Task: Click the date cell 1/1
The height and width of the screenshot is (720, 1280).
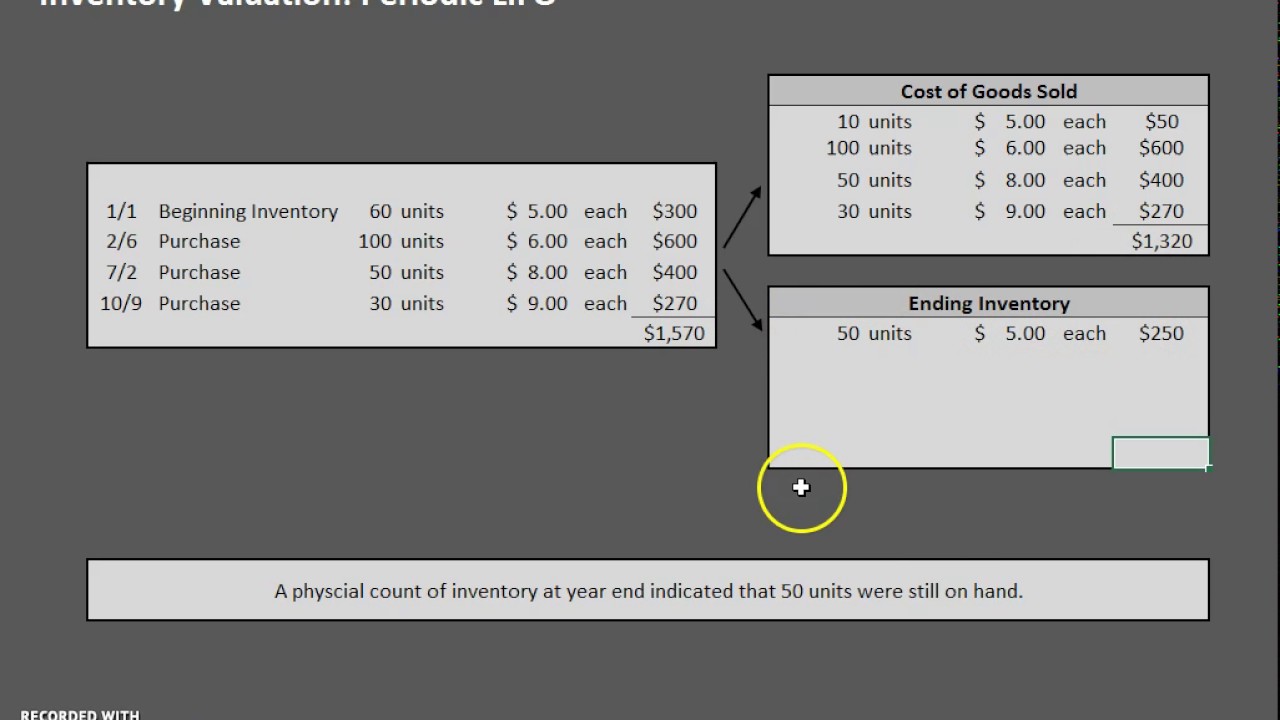Action: click(121, 211)
